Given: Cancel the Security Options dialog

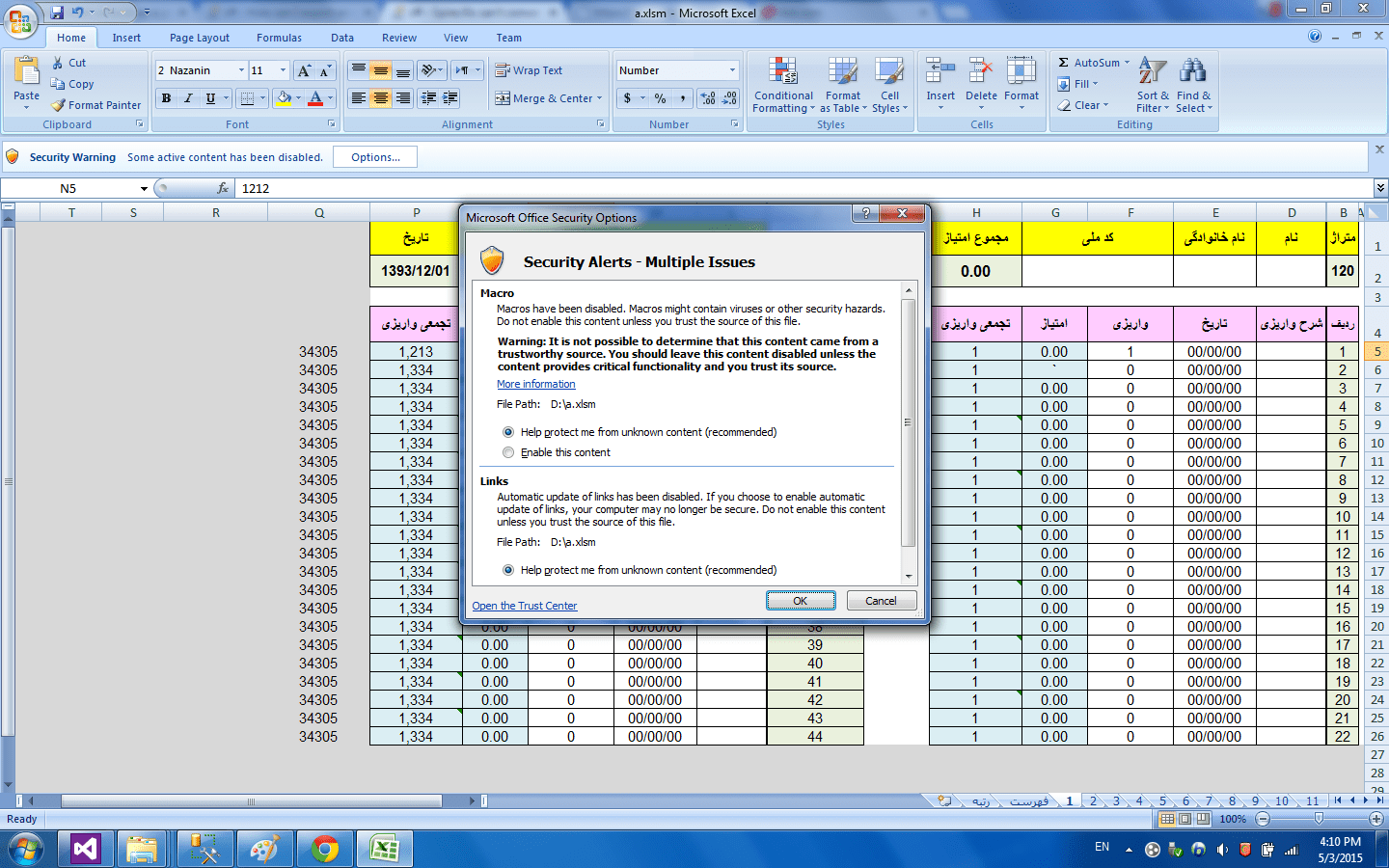Looking at the screenshot, I should (x=881, y=601).
